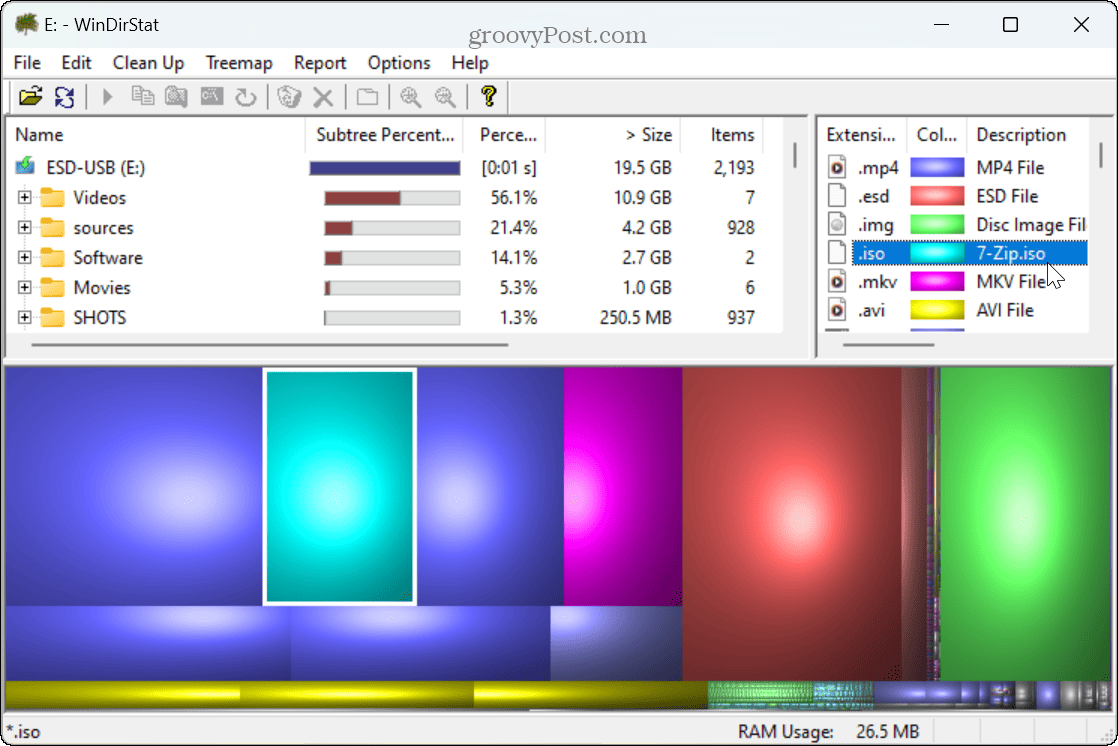The height and width of the screenshot is (746, 1118).
Task: Click the Open folder toolbar icon
Action: [x=31, y=97]
